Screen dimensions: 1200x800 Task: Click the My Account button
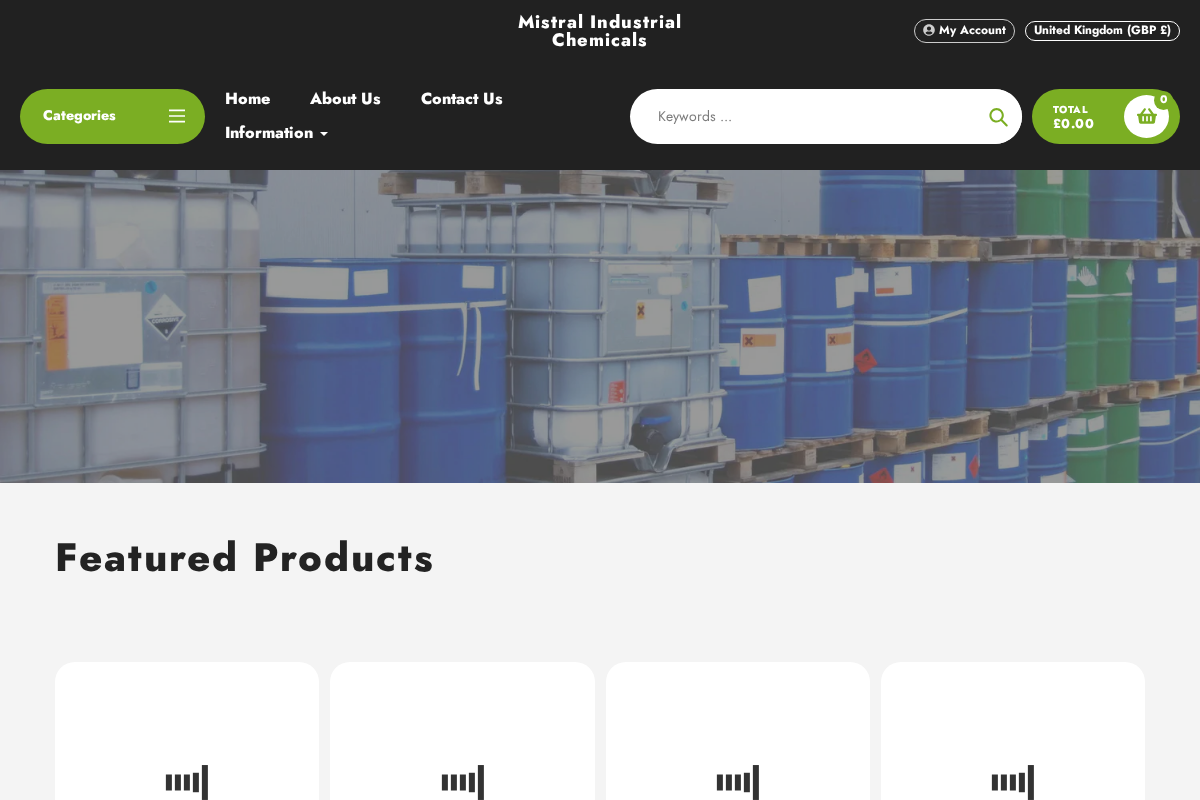click(964, 30)
